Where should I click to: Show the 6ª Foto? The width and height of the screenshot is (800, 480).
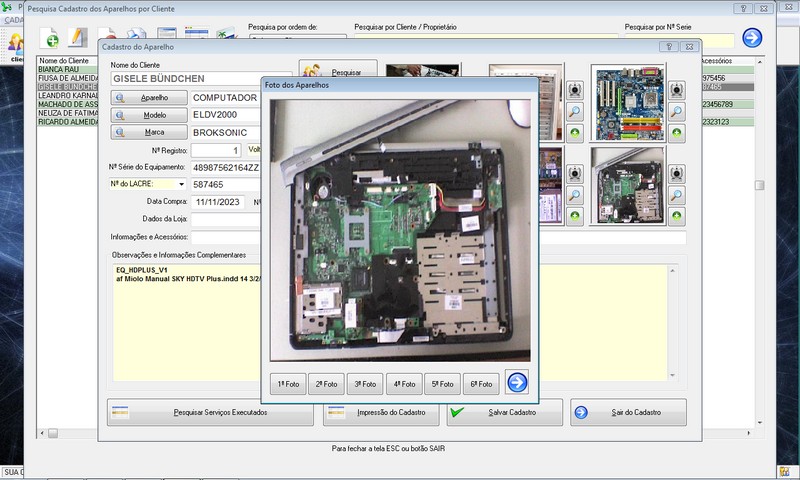click(x=481, y=384)
